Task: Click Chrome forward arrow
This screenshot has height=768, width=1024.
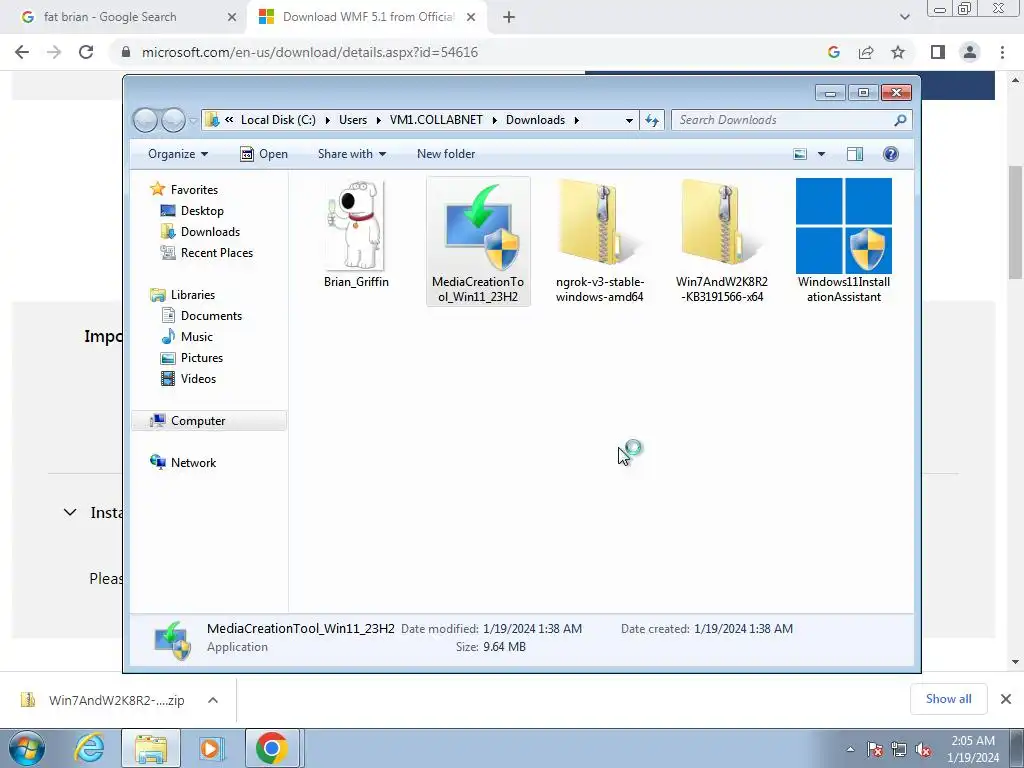Action: click(54, 52)
